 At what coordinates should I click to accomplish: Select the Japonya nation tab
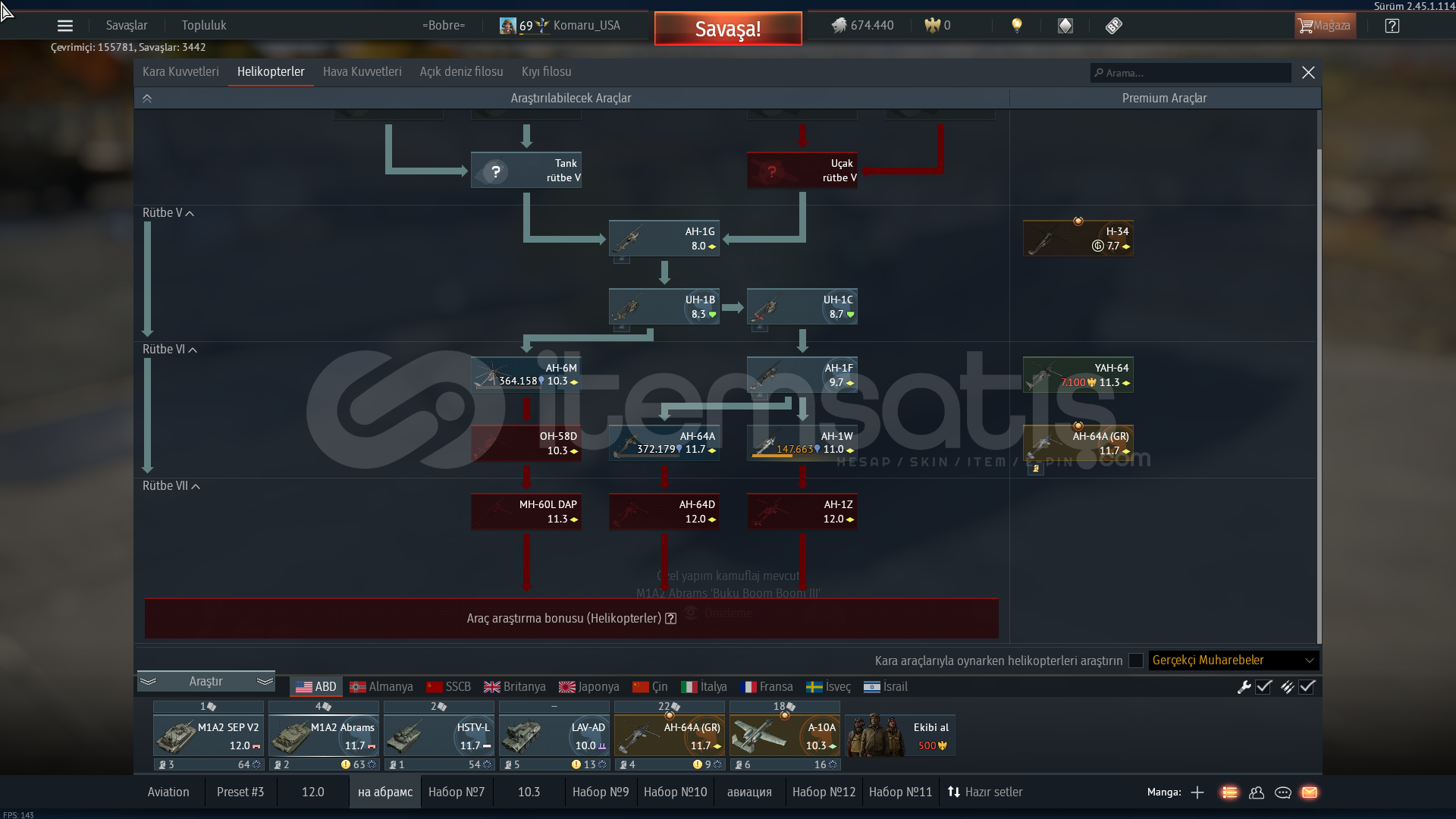click(x=589, y=687)
